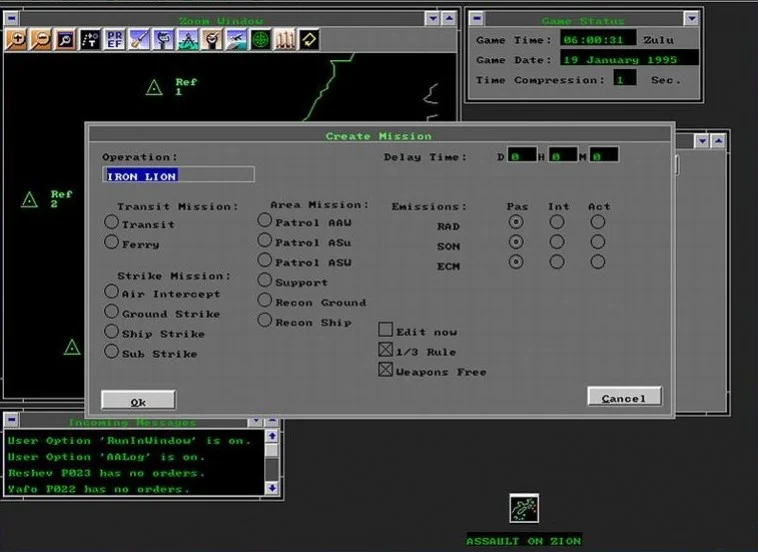Select the Ferry mission option

point(111,242)
